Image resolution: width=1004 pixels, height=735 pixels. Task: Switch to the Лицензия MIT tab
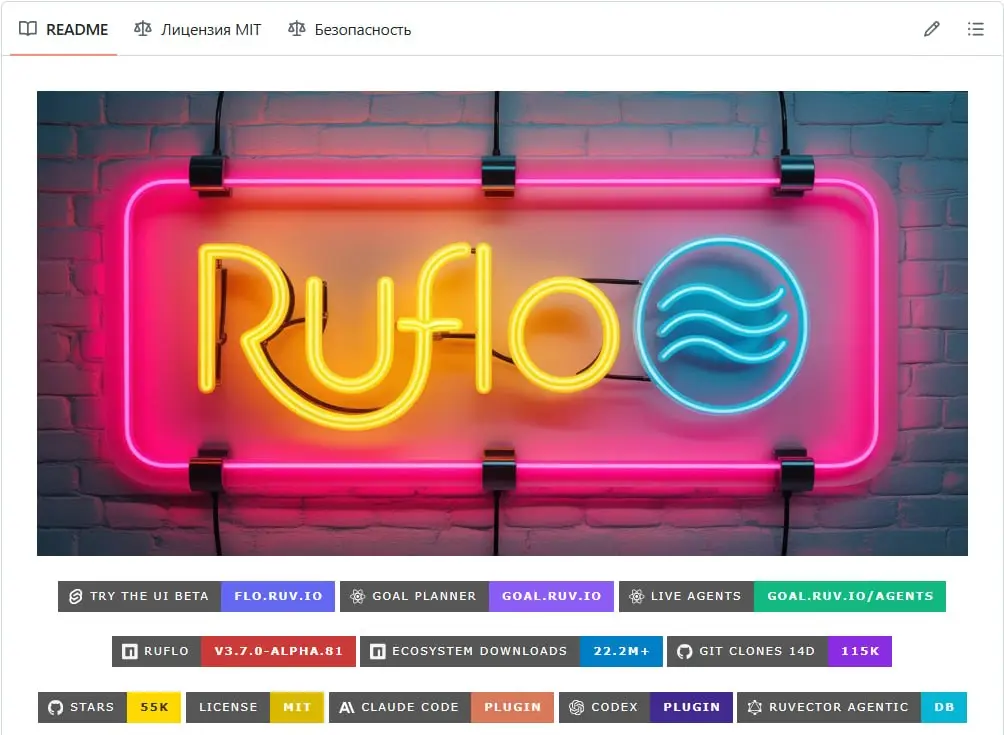pos(197,29)
